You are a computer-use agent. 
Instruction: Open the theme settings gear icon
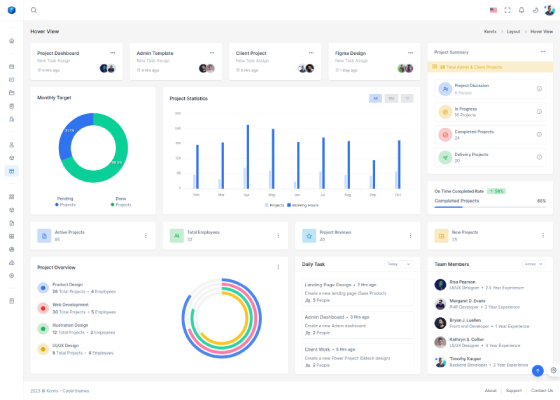[554, 370]
